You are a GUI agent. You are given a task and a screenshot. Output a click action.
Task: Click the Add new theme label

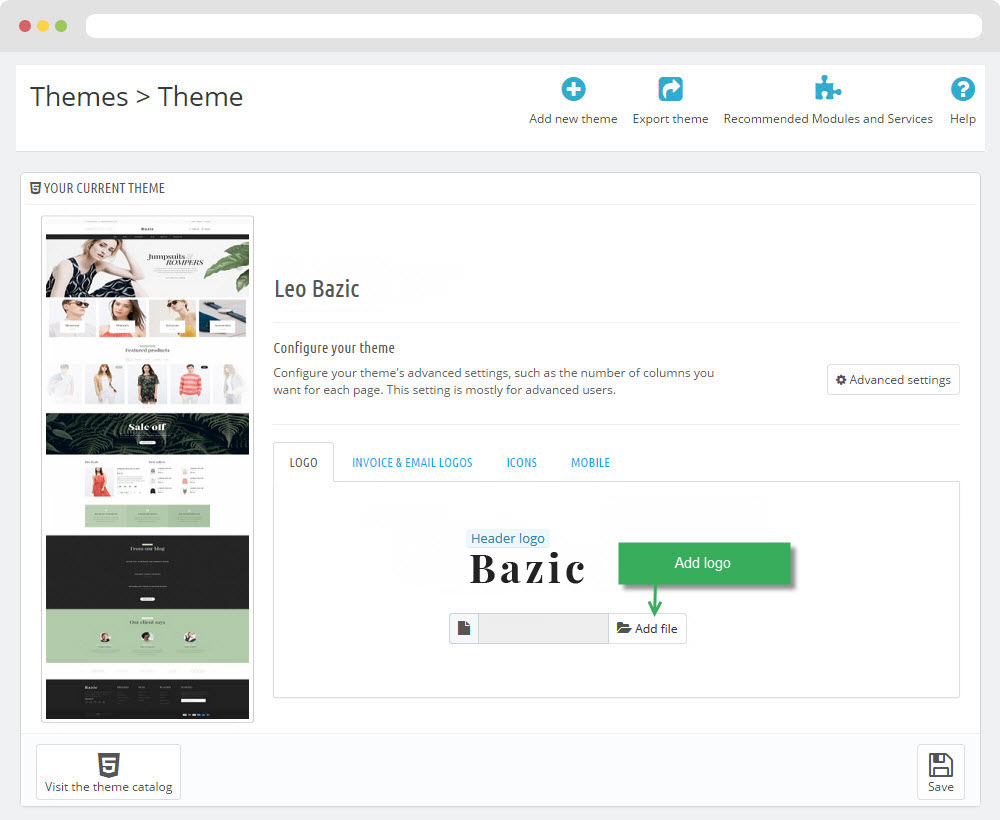point(573,119)
